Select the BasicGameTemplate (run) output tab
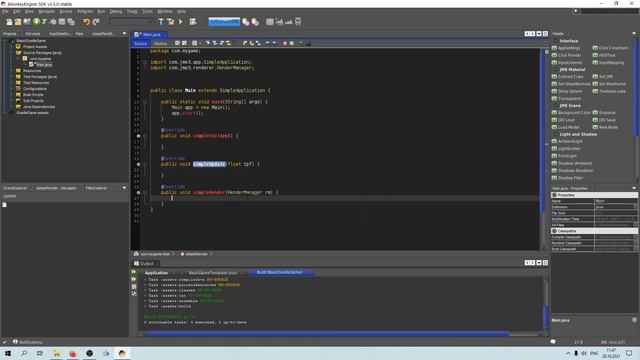Image resolution: width=640 pixels, height=360 pixels. coord(213,273)
